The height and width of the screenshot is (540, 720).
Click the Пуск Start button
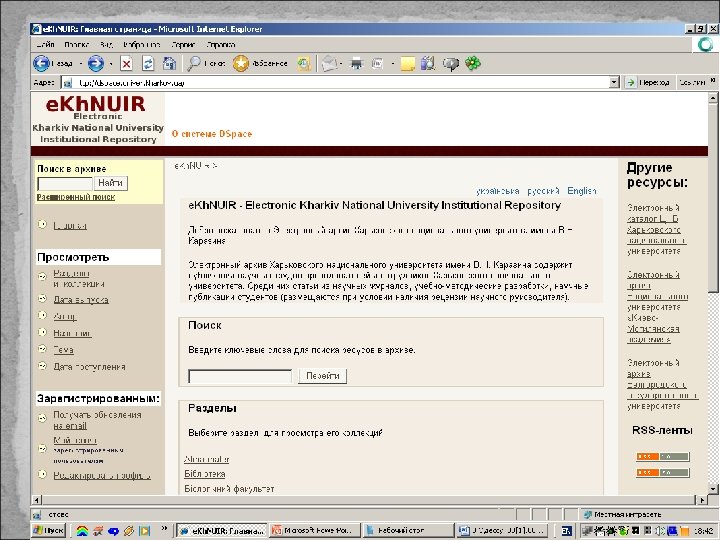(x=49, y=530)
